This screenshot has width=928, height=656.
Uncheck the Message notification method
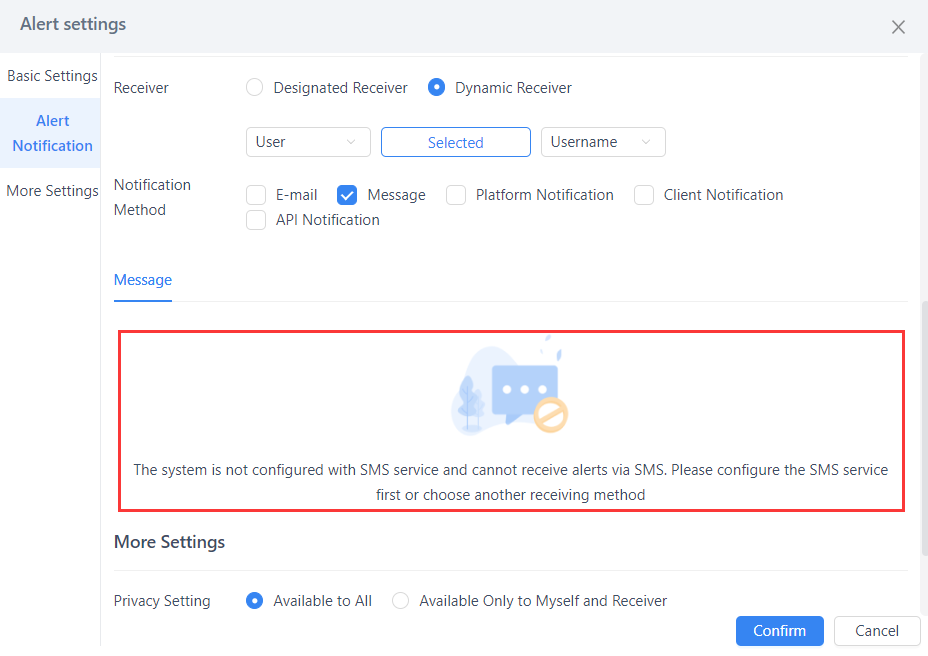click(347, 195)
